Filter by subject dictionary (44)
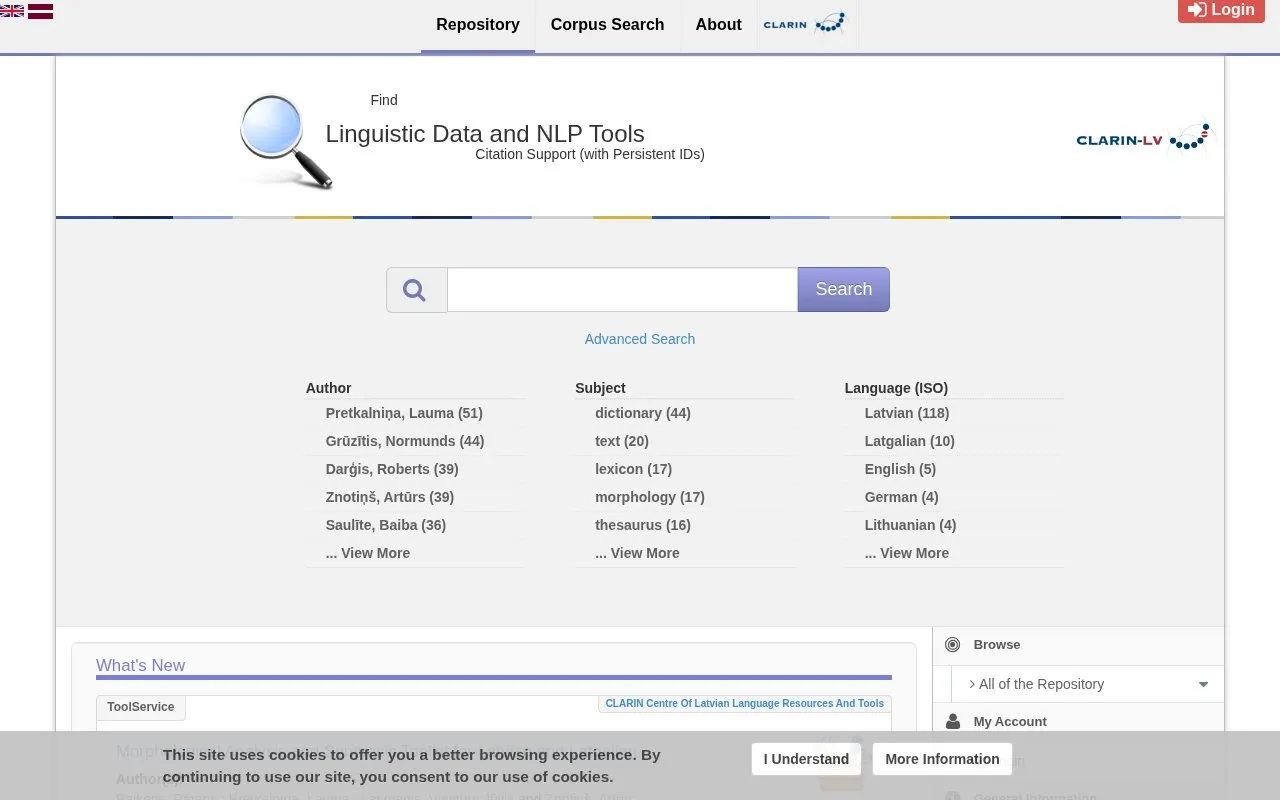Viewport: 1280px width, 800px height. (x=643, y=413)
